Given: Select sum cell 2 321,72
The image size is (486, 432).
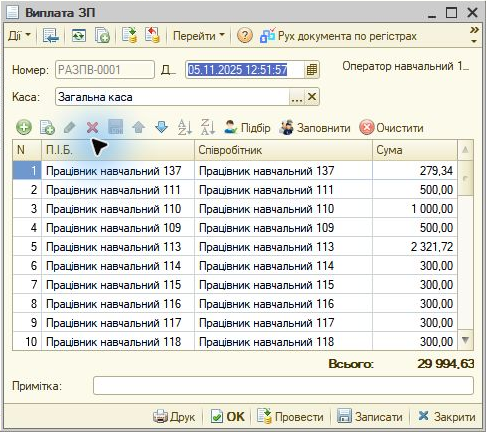Looking at the screenshot, I should tap(415, 247).
